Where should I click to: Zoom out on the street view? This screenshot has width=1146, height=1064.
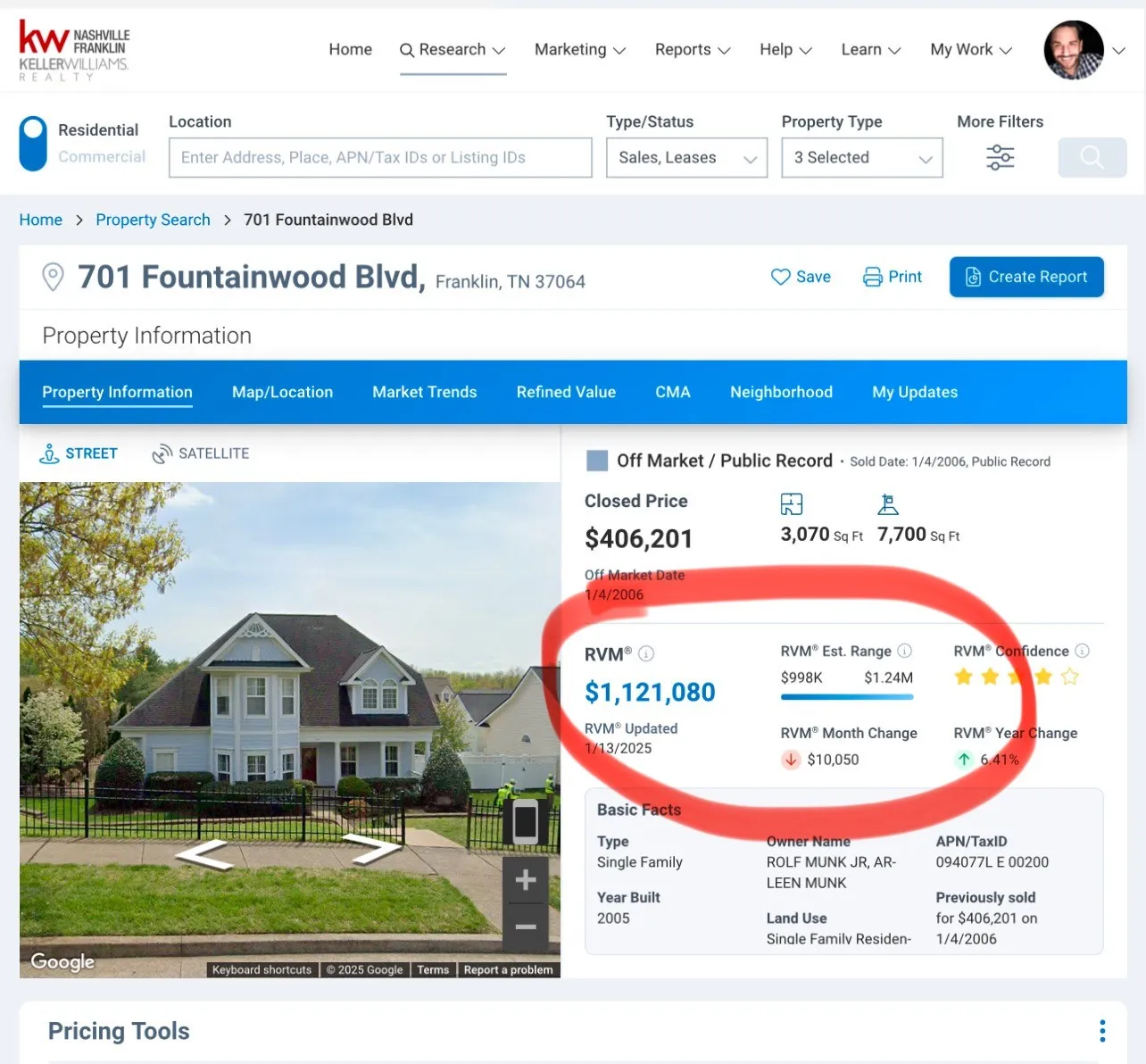(x=526, y=927)
